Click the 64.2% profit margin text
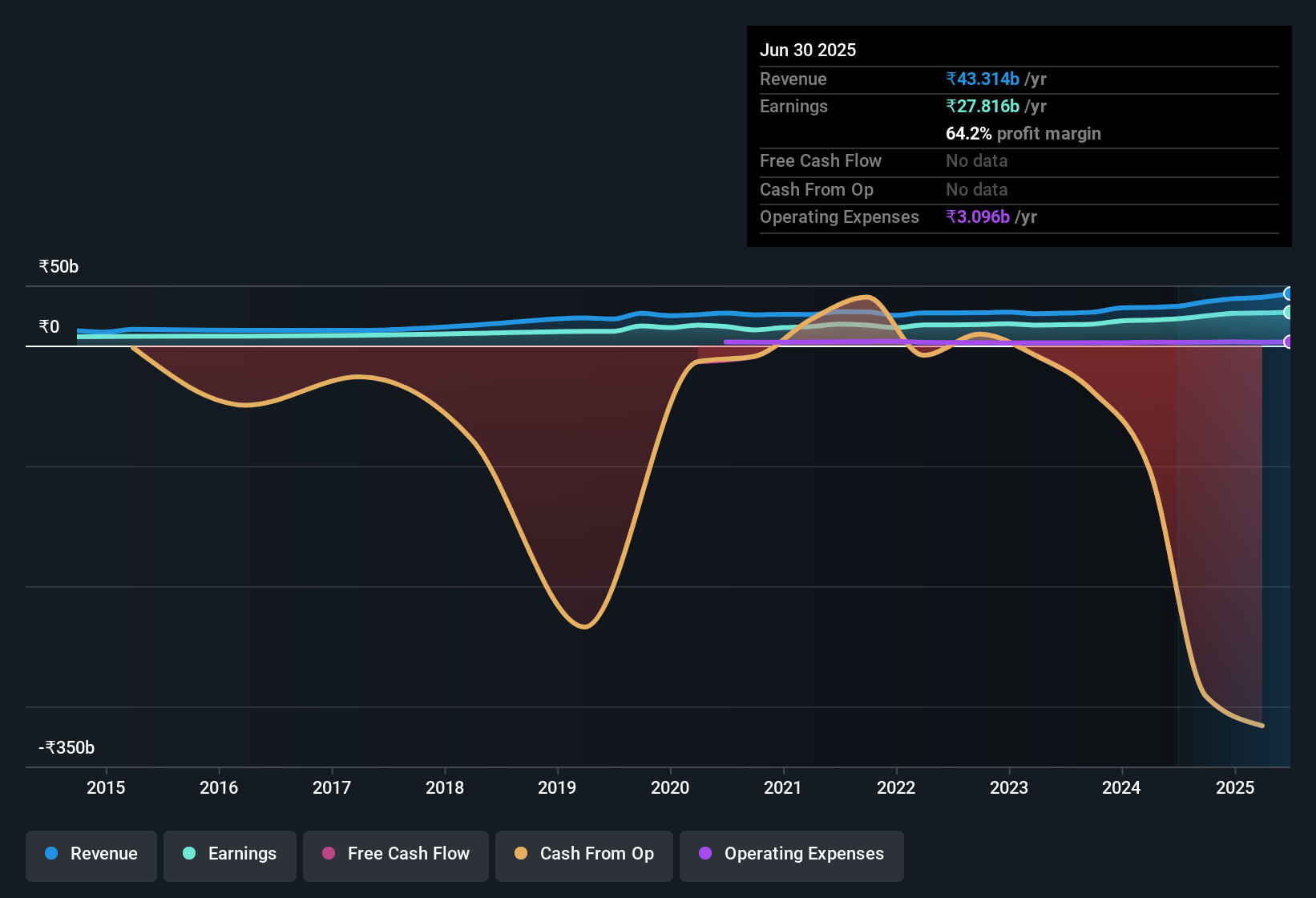Screen dimensions: 1316x898 point(1023,133)
